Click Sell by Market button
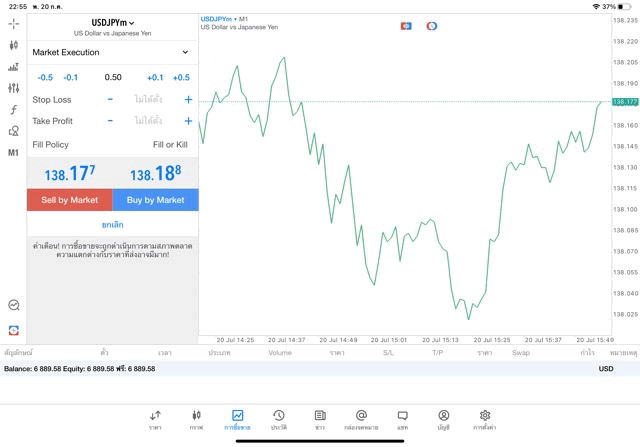The image size is (640, 447). pos(70,200)
